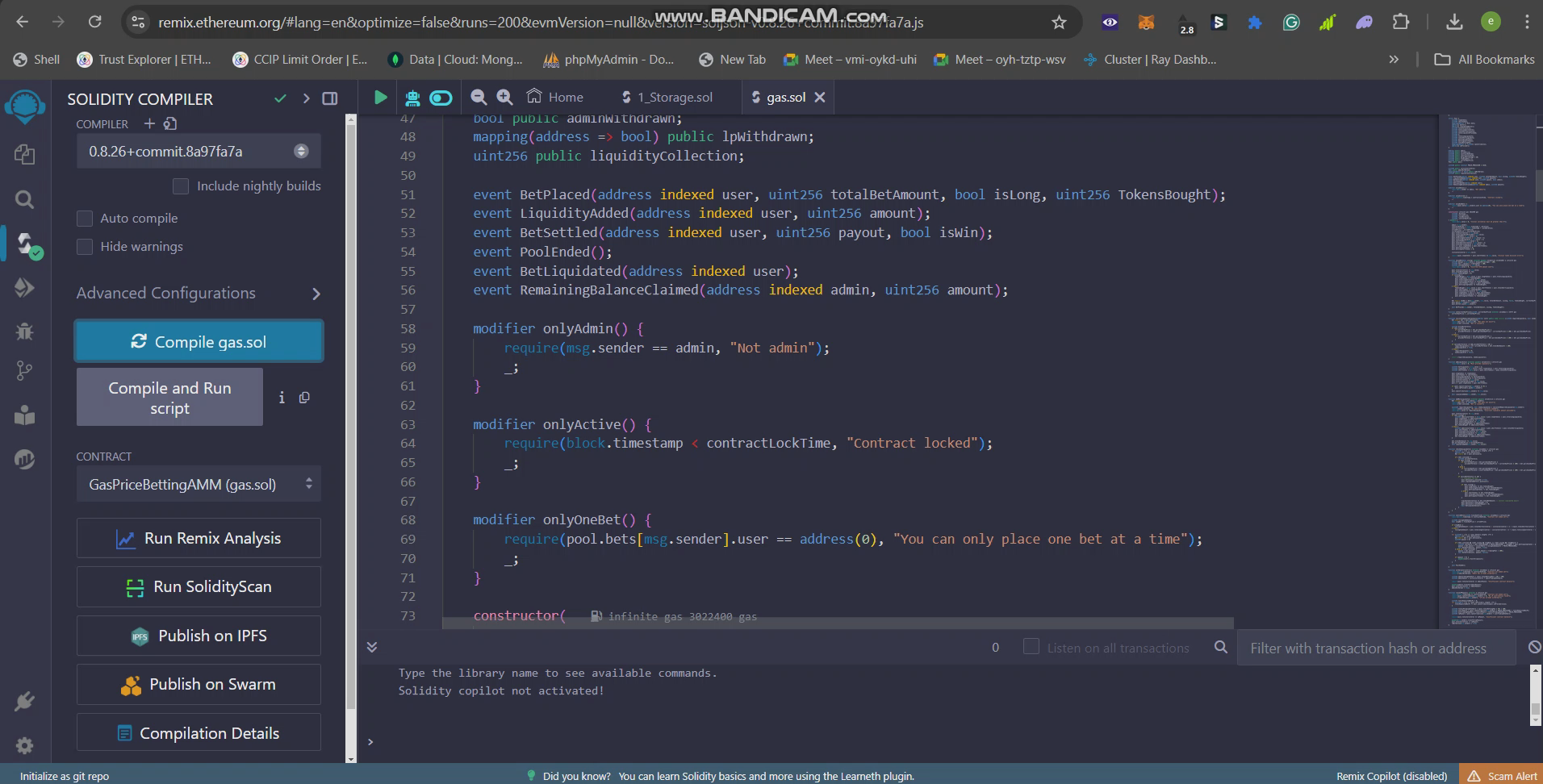Click the AI robot explain icon
Viewport: 1543px width, 784px height.
pos(412,98)
